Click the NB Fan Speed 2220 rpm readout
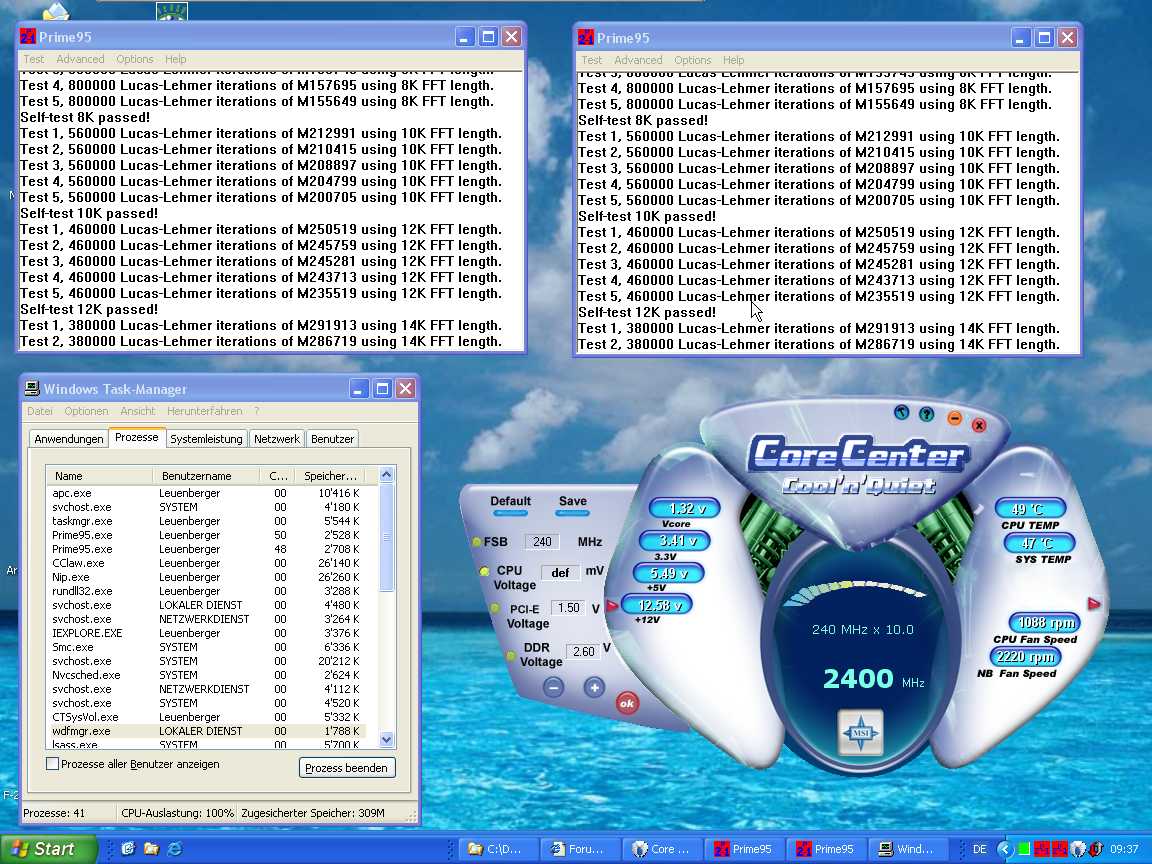 click(1025, 656)
